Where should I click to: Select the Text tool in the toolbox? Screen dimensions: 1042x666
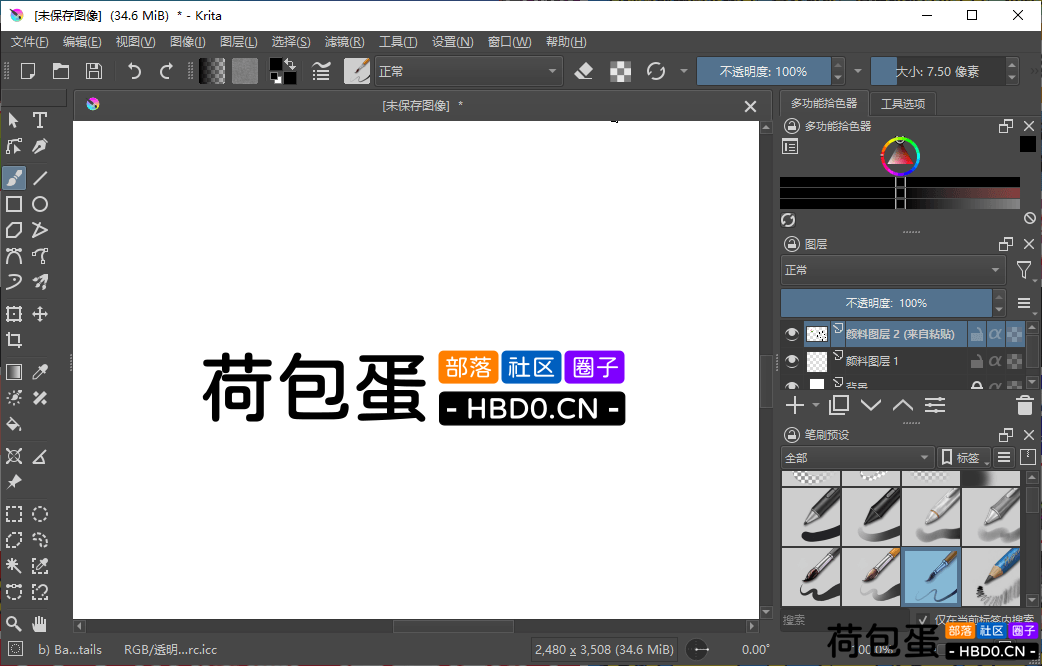click(40, 120)
